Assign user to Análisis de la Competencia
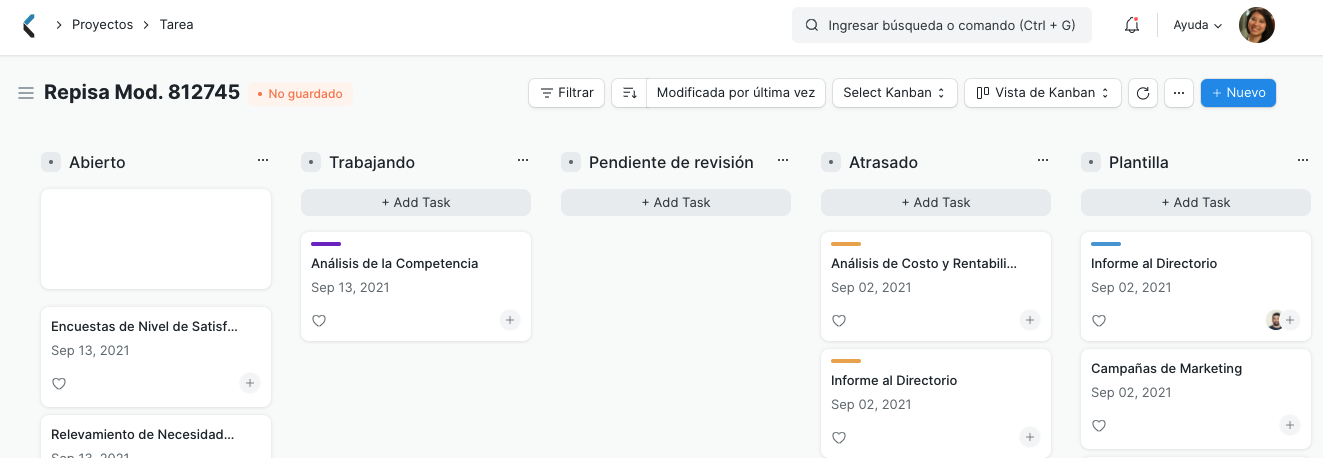1323x458 pixels. pos(510,320)
